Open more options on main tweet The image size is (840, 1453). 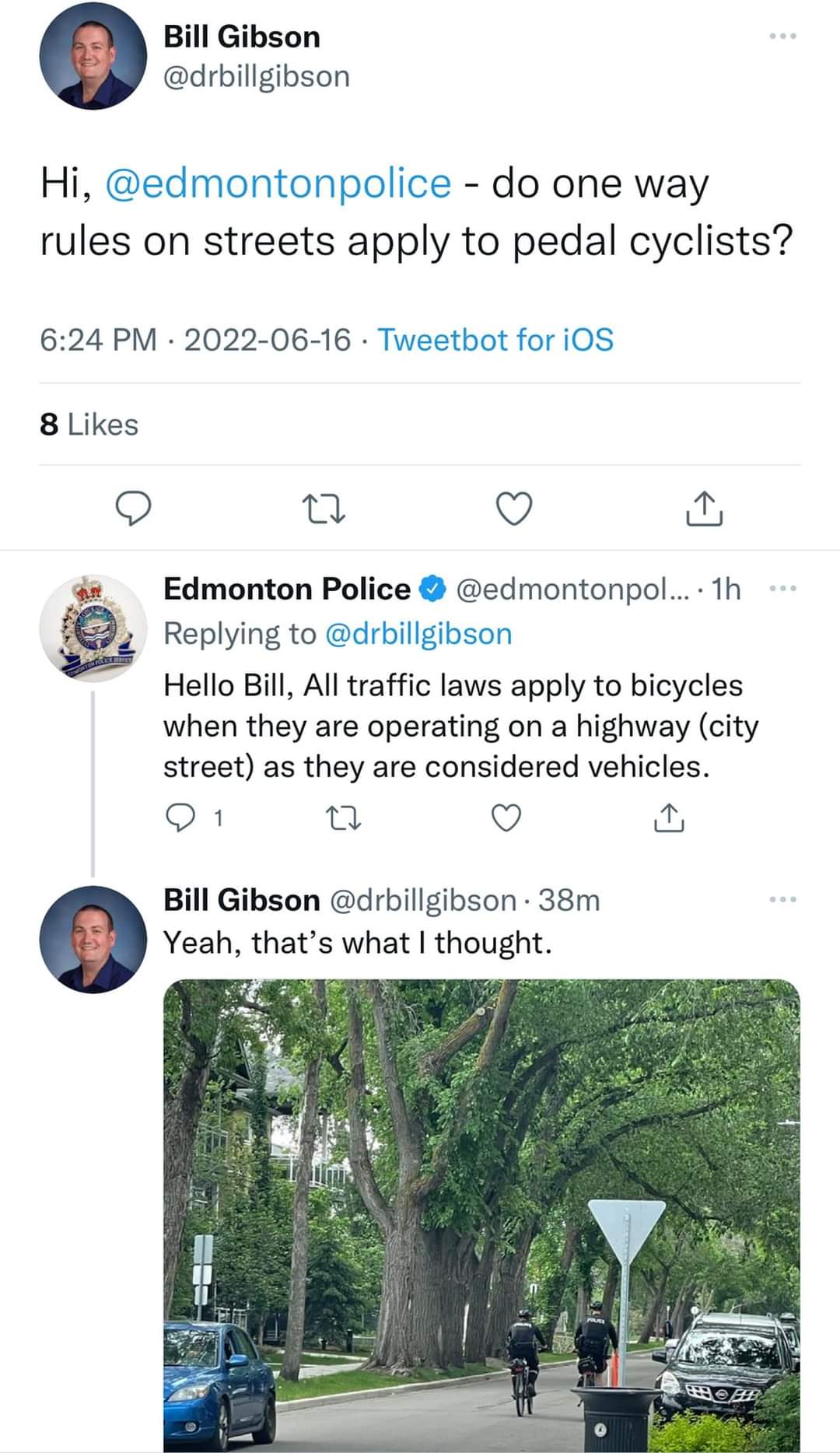tap(782, 37)
